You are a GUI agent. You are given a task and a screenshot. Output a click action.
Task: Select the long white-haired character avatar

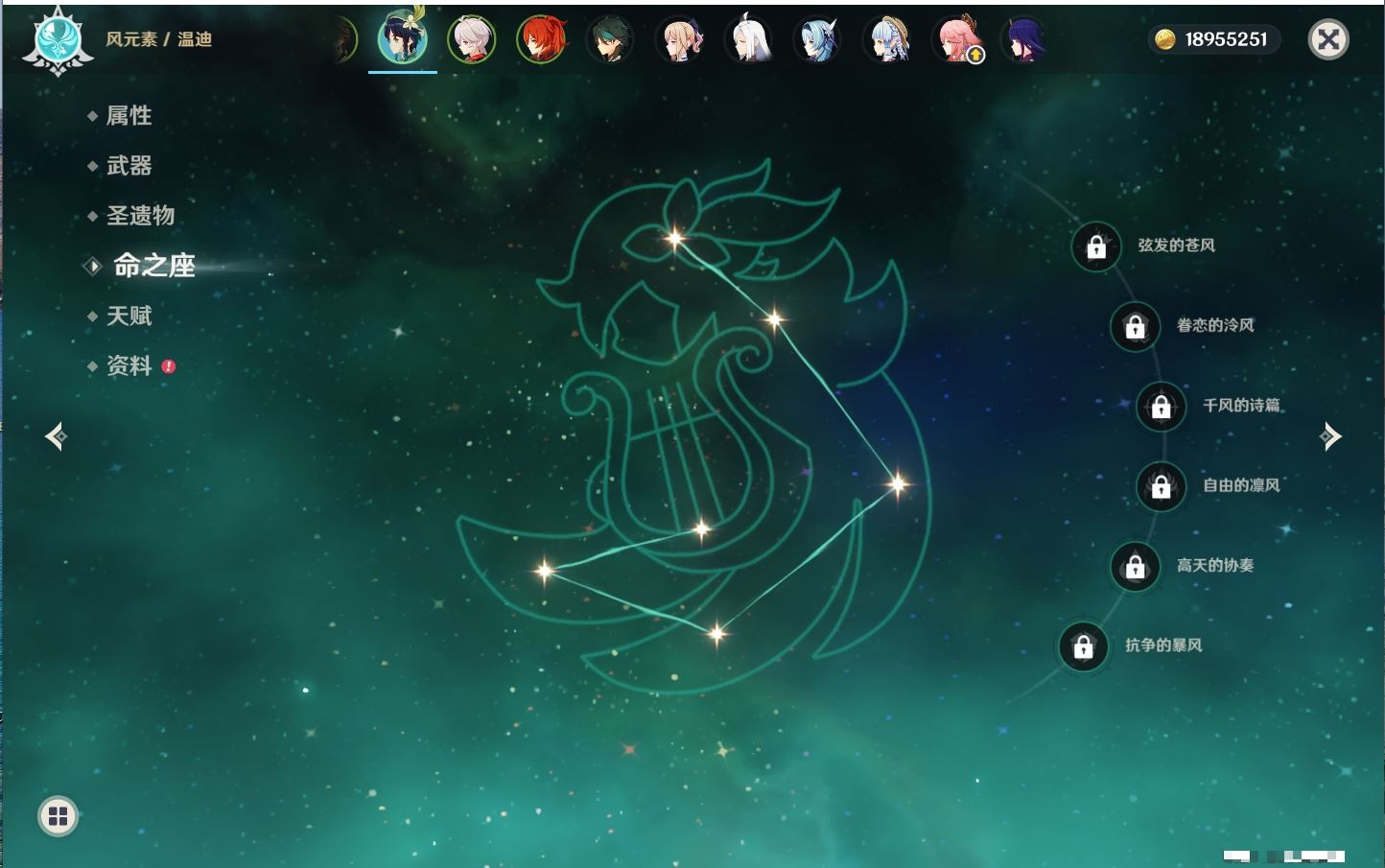[748, 39]
